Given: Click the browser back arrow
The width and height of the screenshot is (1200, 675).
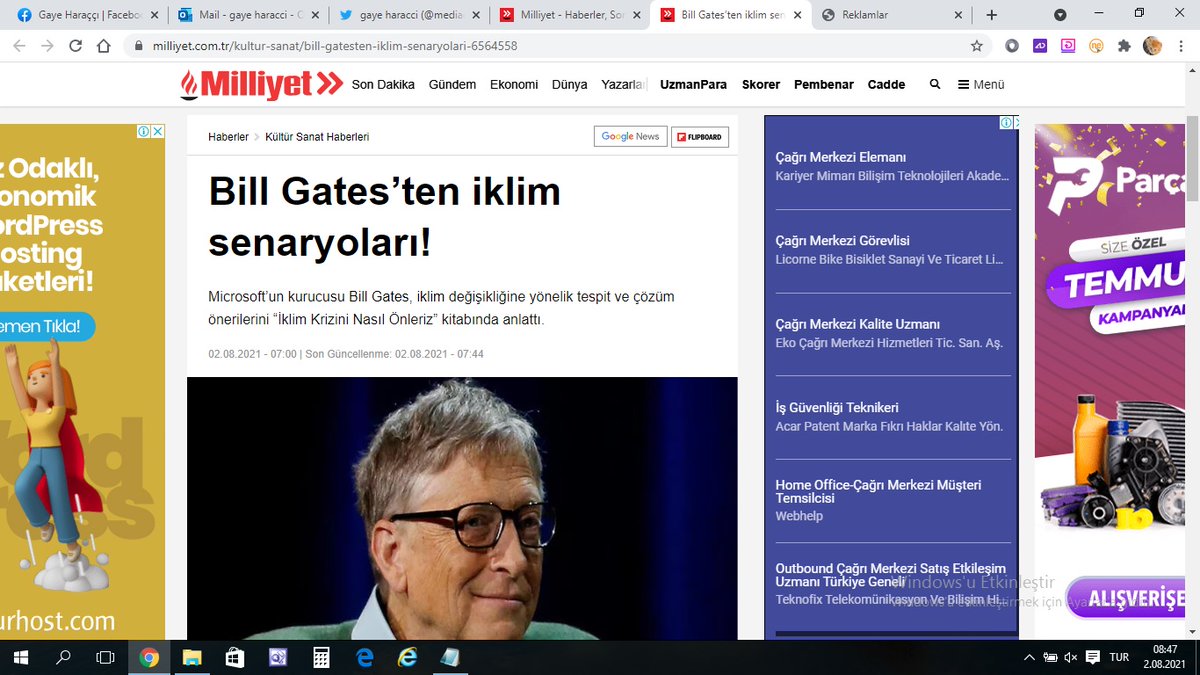Looking at the screenshot, I should pos(19,46).
